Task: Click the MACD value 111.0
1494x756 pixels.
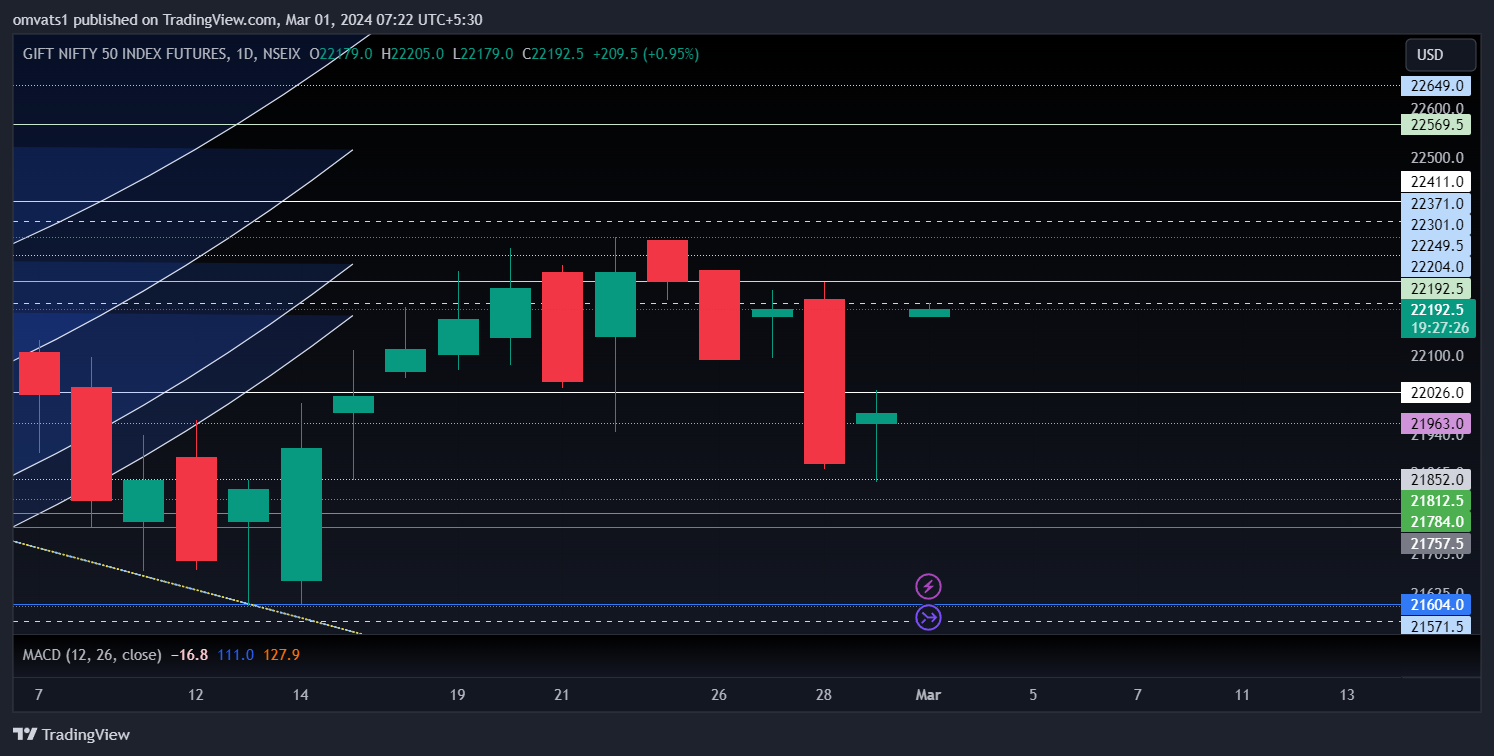Action: pyautogui.click(x=235, y=655)
